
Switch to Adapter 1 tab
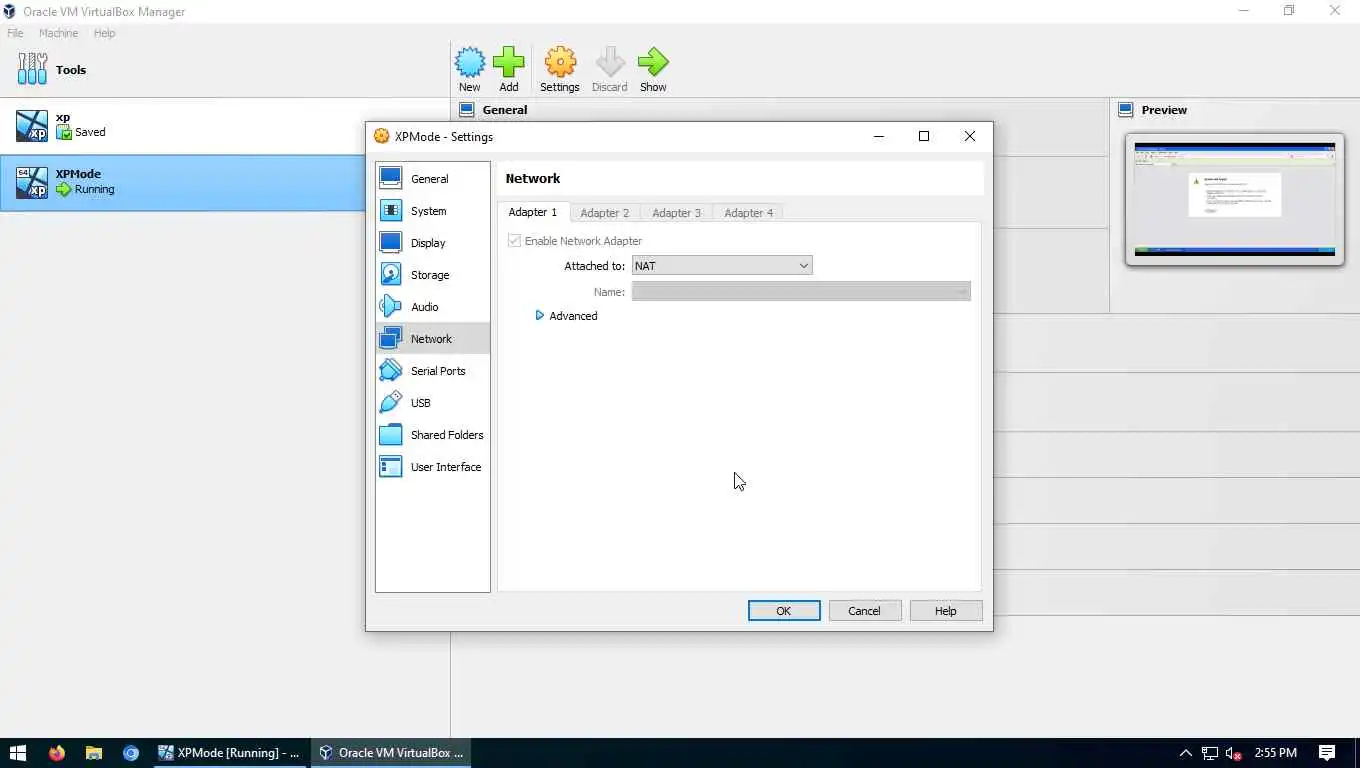point(533,212)
